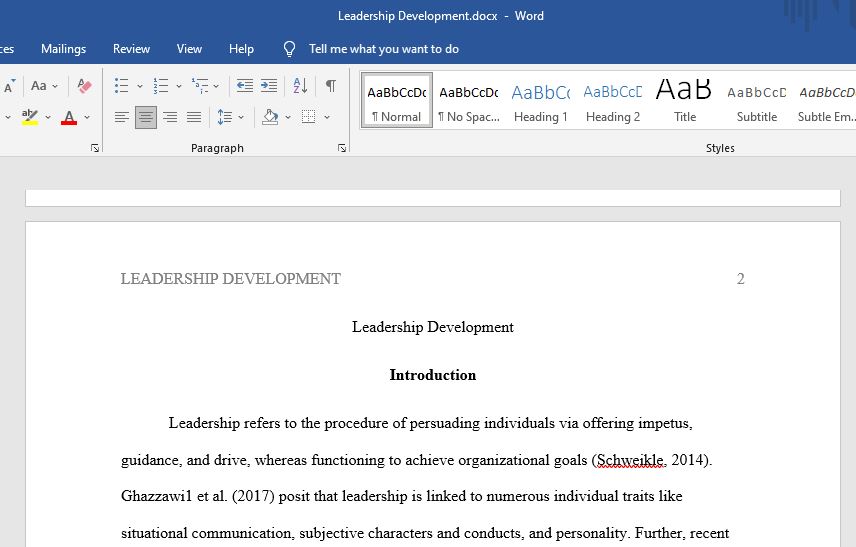Screen dimensions: 856x547
Task: Apply the Subtle Emphasis style
Action: coord(826,100)
